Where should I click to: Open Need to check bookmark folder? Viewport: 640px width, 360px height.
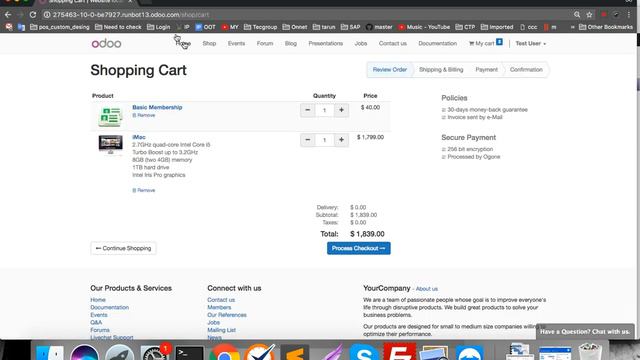(118, 27)
